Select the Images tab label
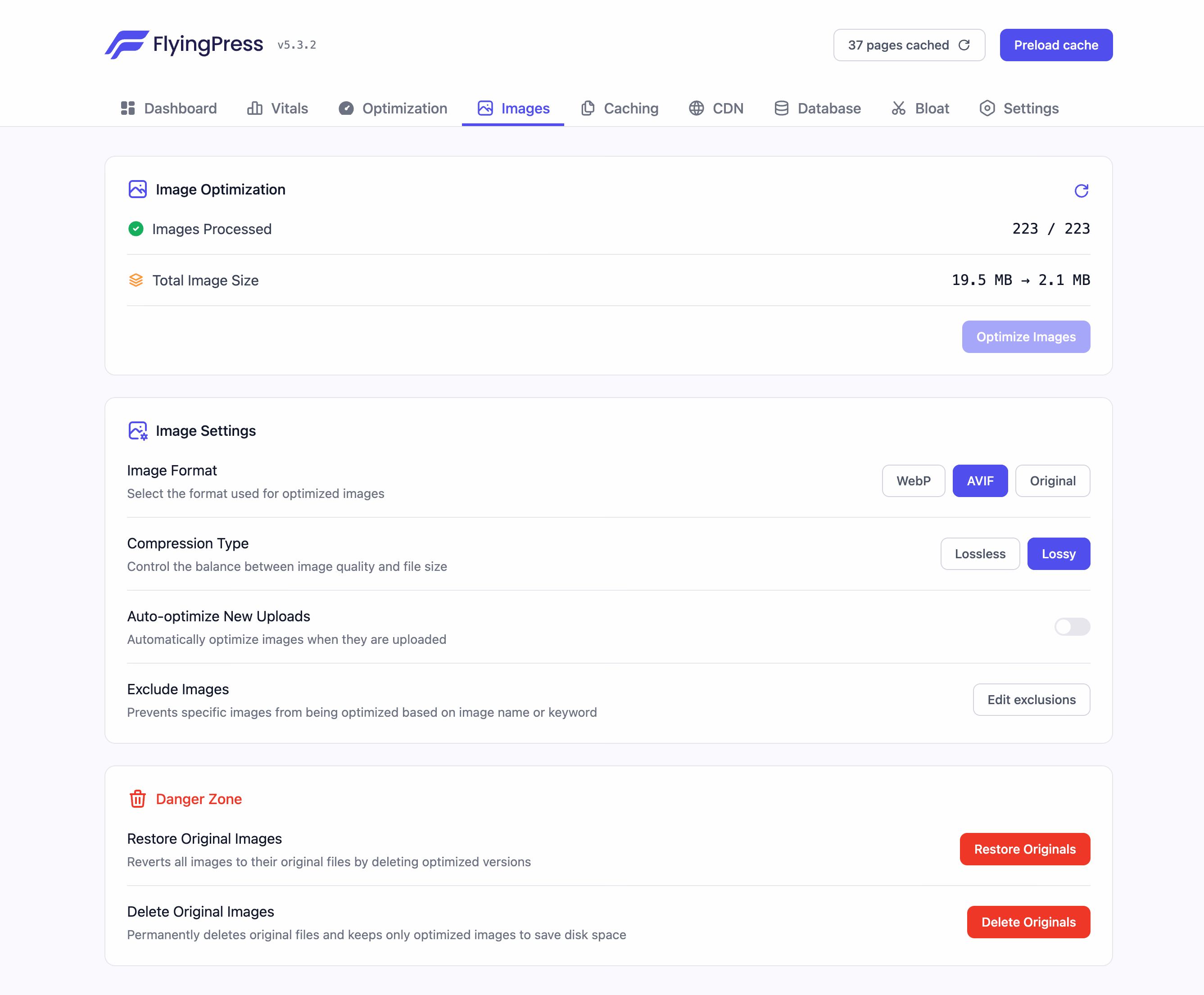 [x=525, y=109]
